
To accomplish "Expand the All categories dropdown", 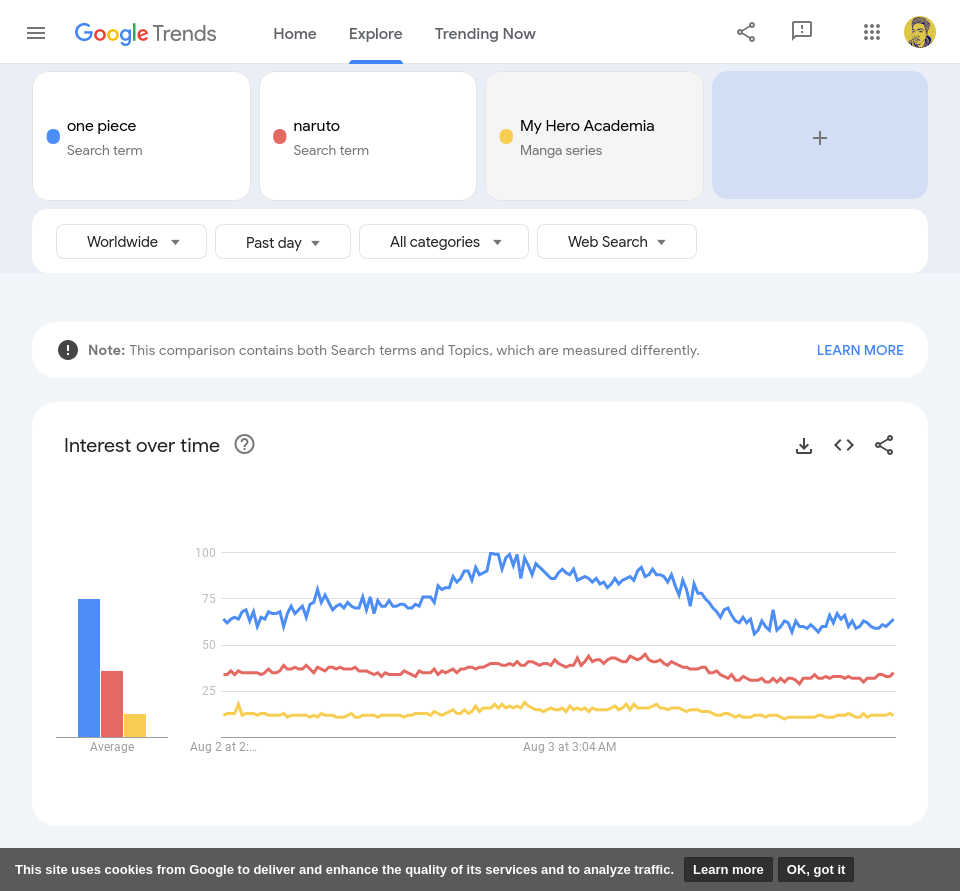I will 444,242.
